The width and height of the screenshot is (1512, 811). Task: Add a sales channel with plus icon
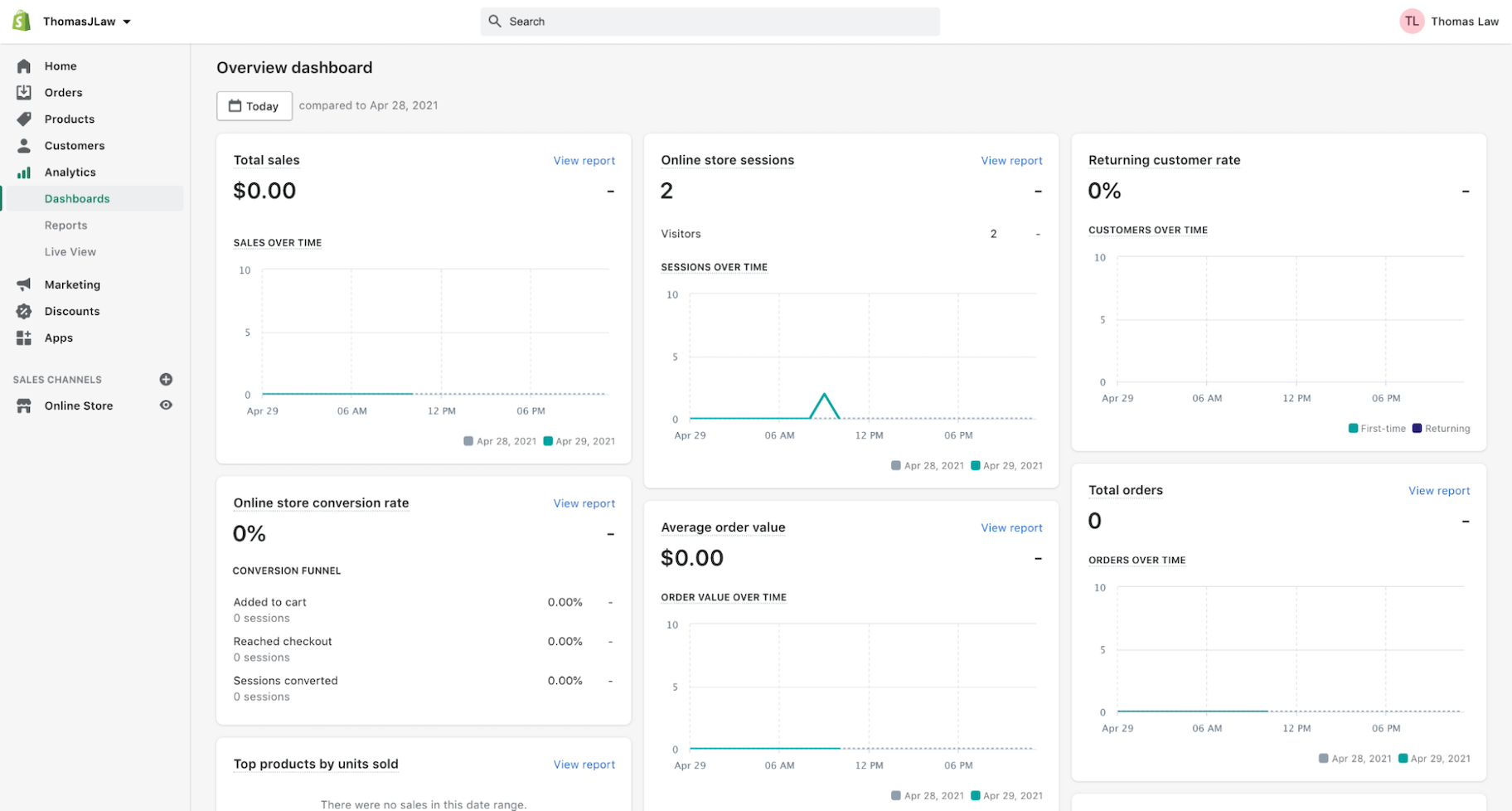coord(166,380)
